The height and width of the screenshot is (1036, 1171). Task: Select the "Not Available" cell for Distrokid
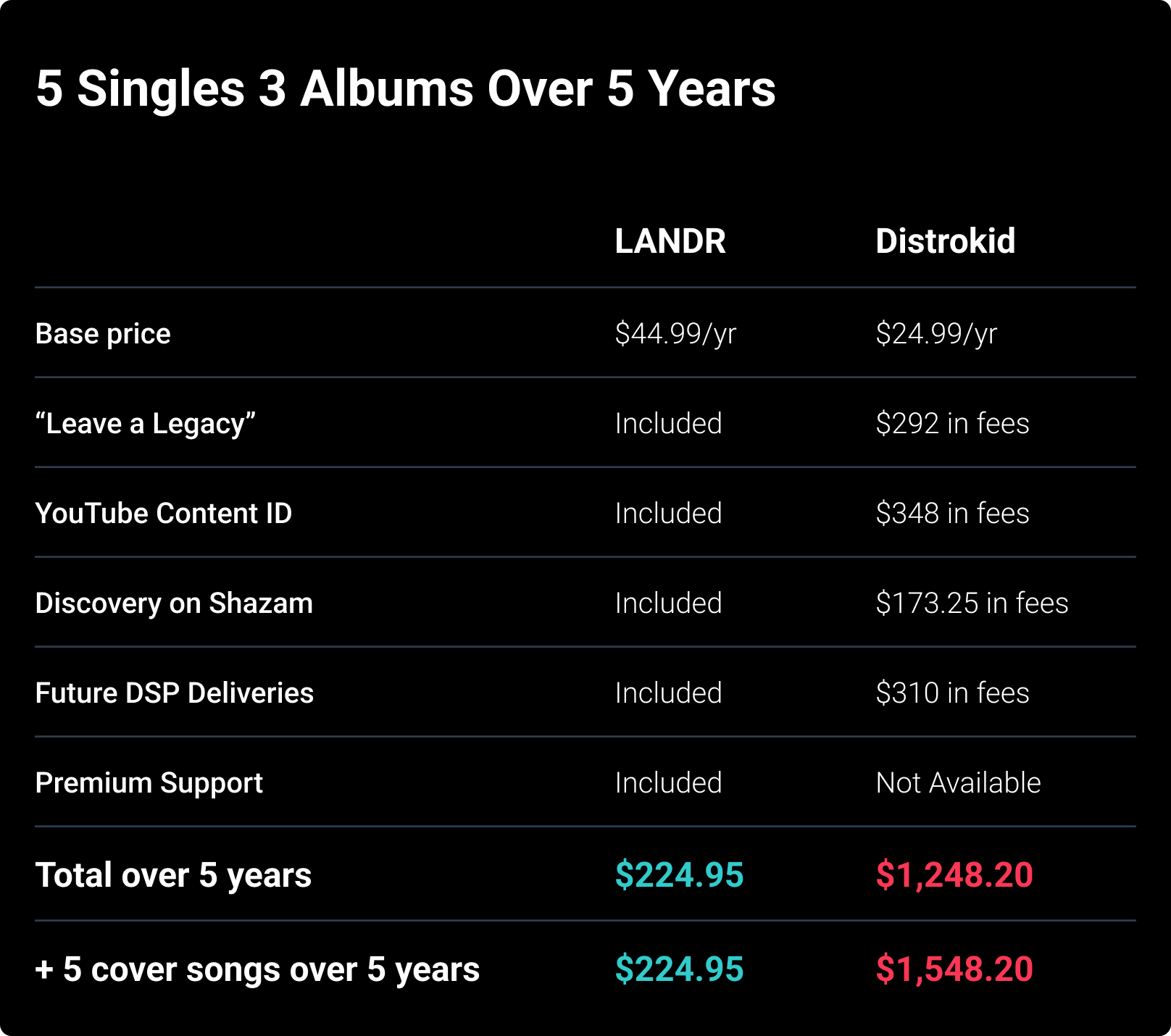point(958,783)
